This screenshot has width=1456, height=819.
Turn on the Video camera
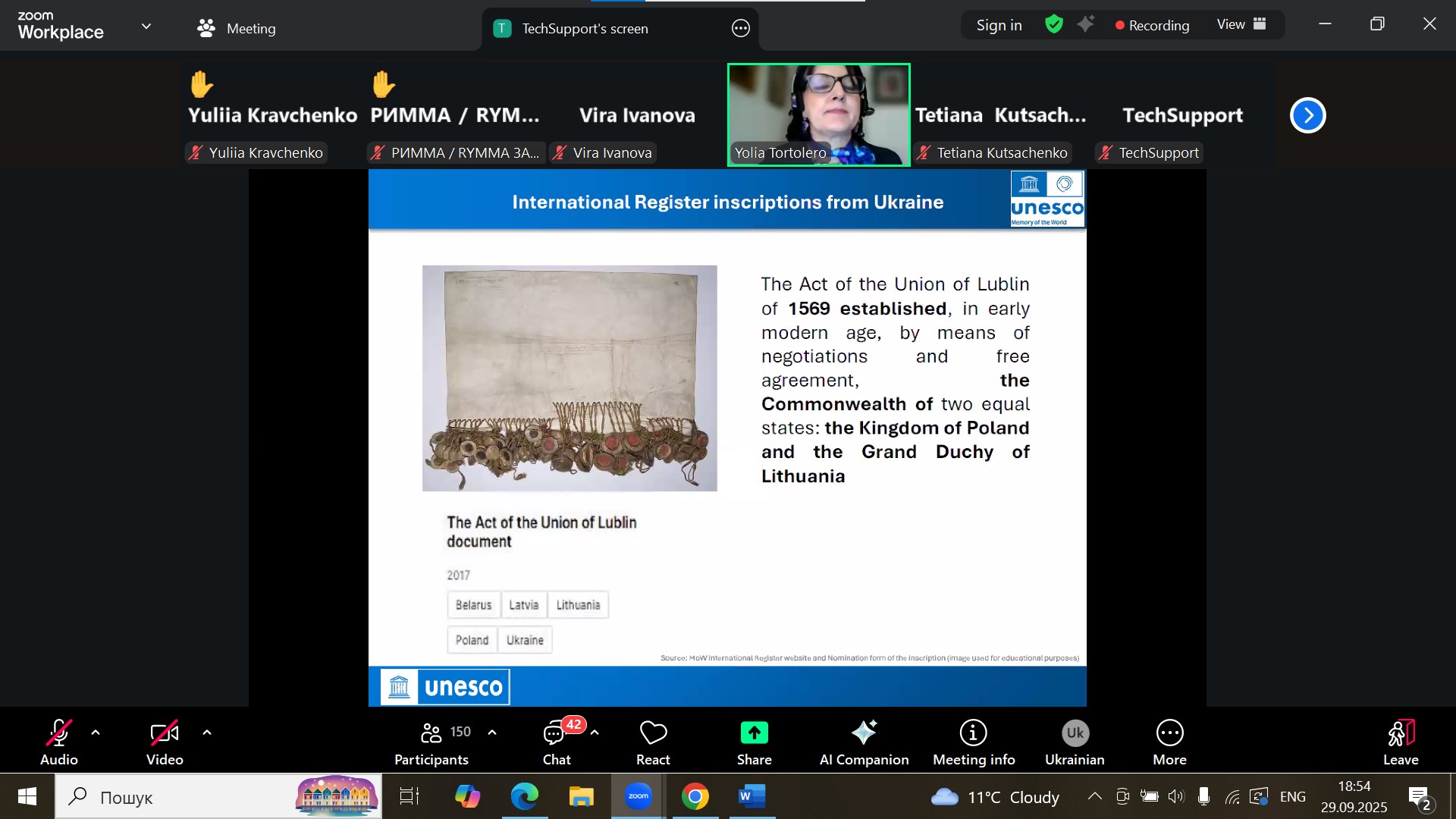click(x=165, y=733)
